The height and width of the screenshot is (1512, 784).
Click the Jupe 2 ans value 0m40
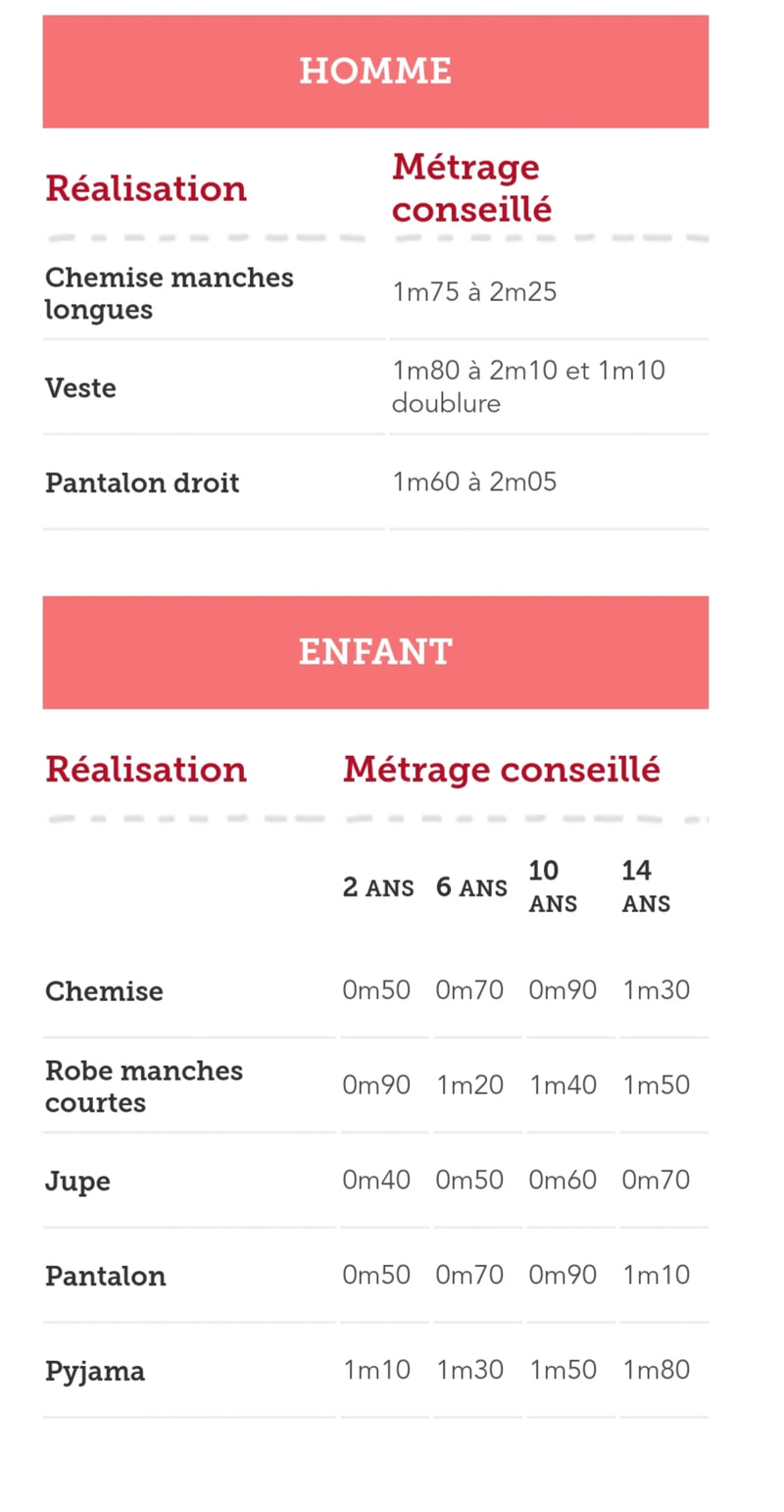376,1180
